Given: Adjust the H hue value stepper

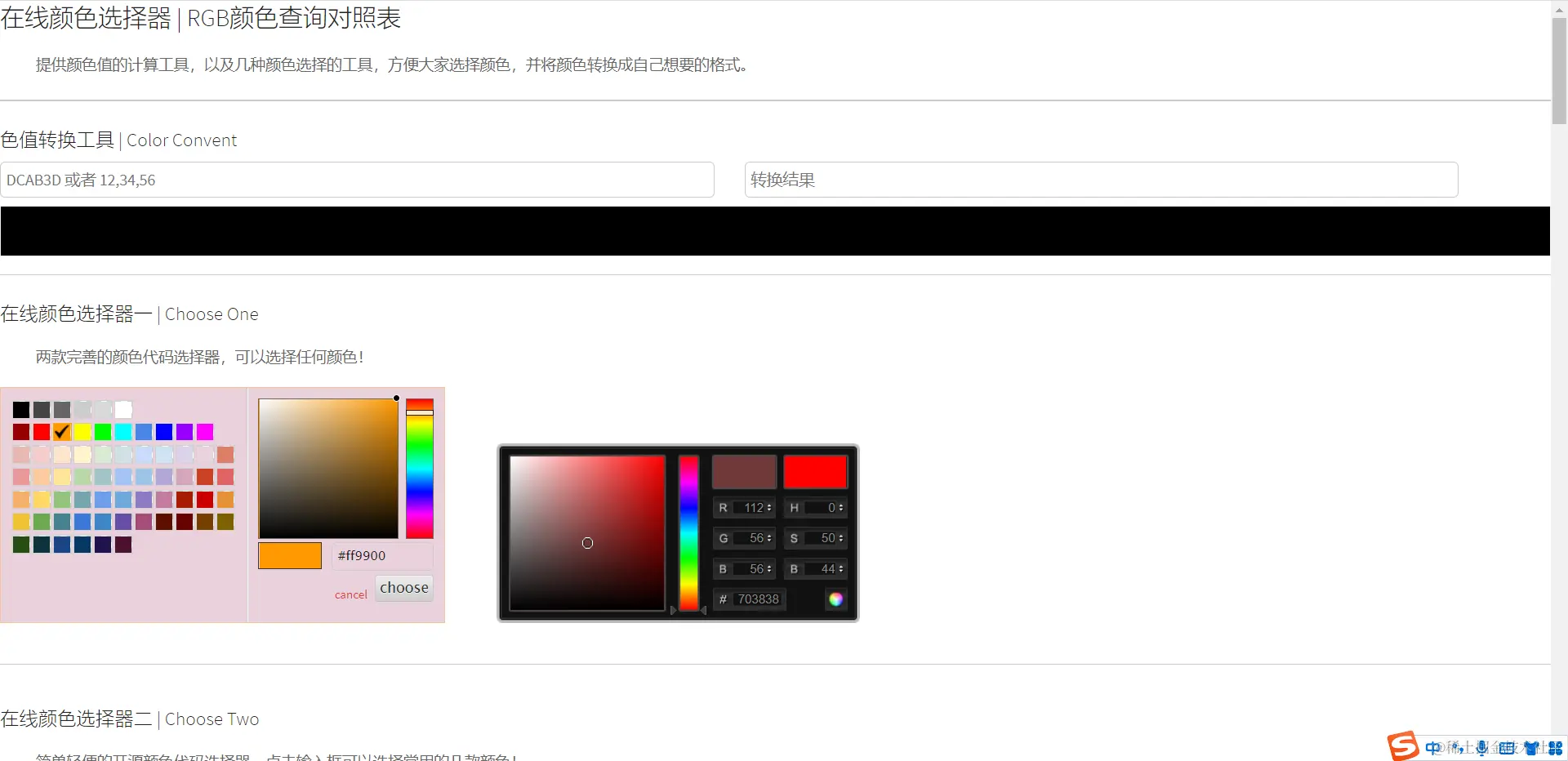Looking at the screenshot, I should click(841, 508).
